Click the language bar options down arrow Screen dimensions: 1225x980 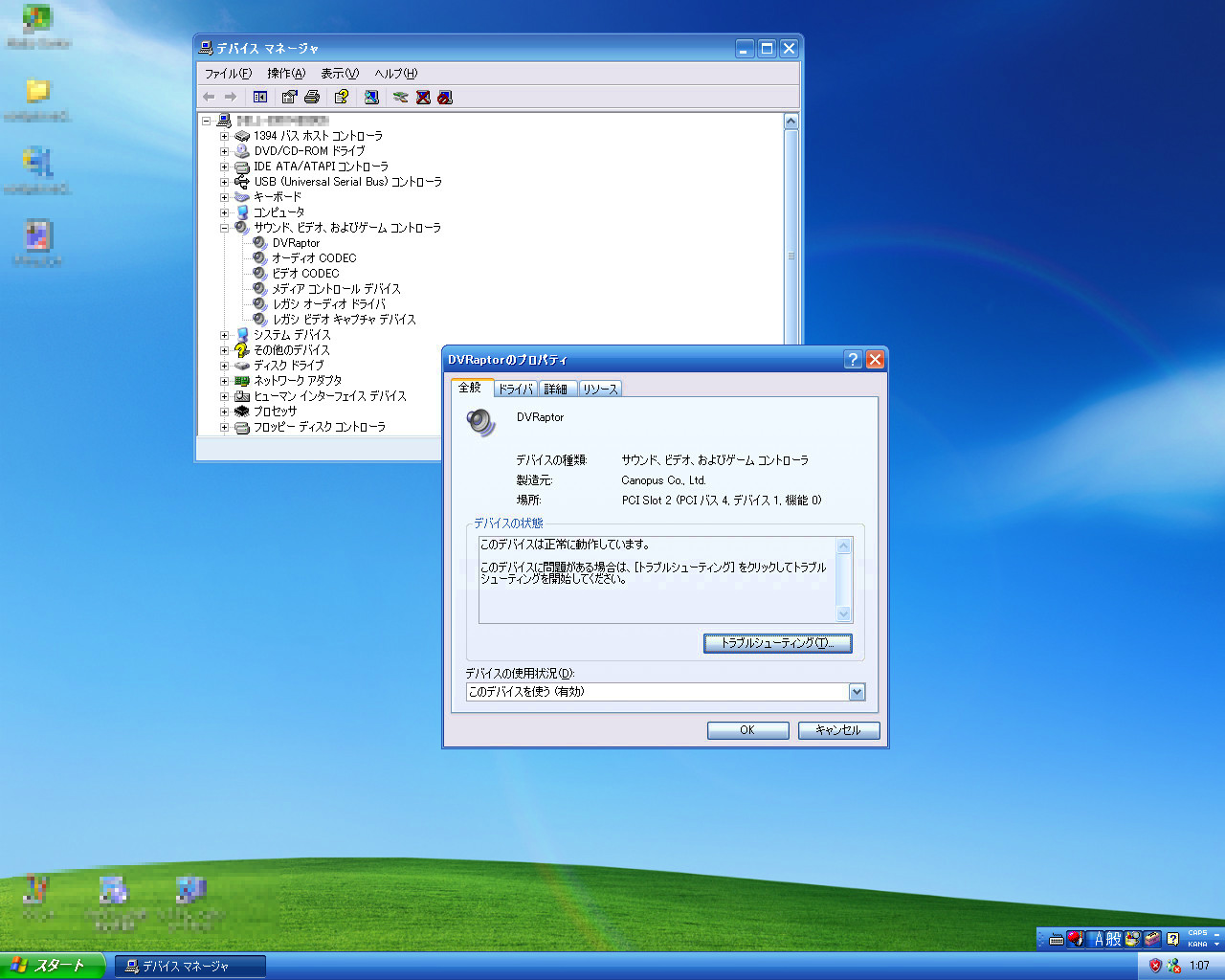coord(1216,945)
